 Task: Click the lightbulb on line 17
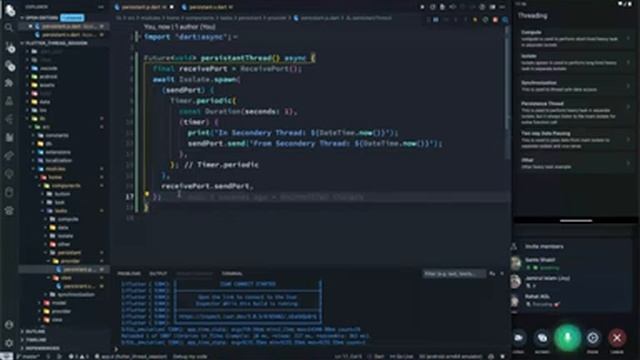click(147, 195)
